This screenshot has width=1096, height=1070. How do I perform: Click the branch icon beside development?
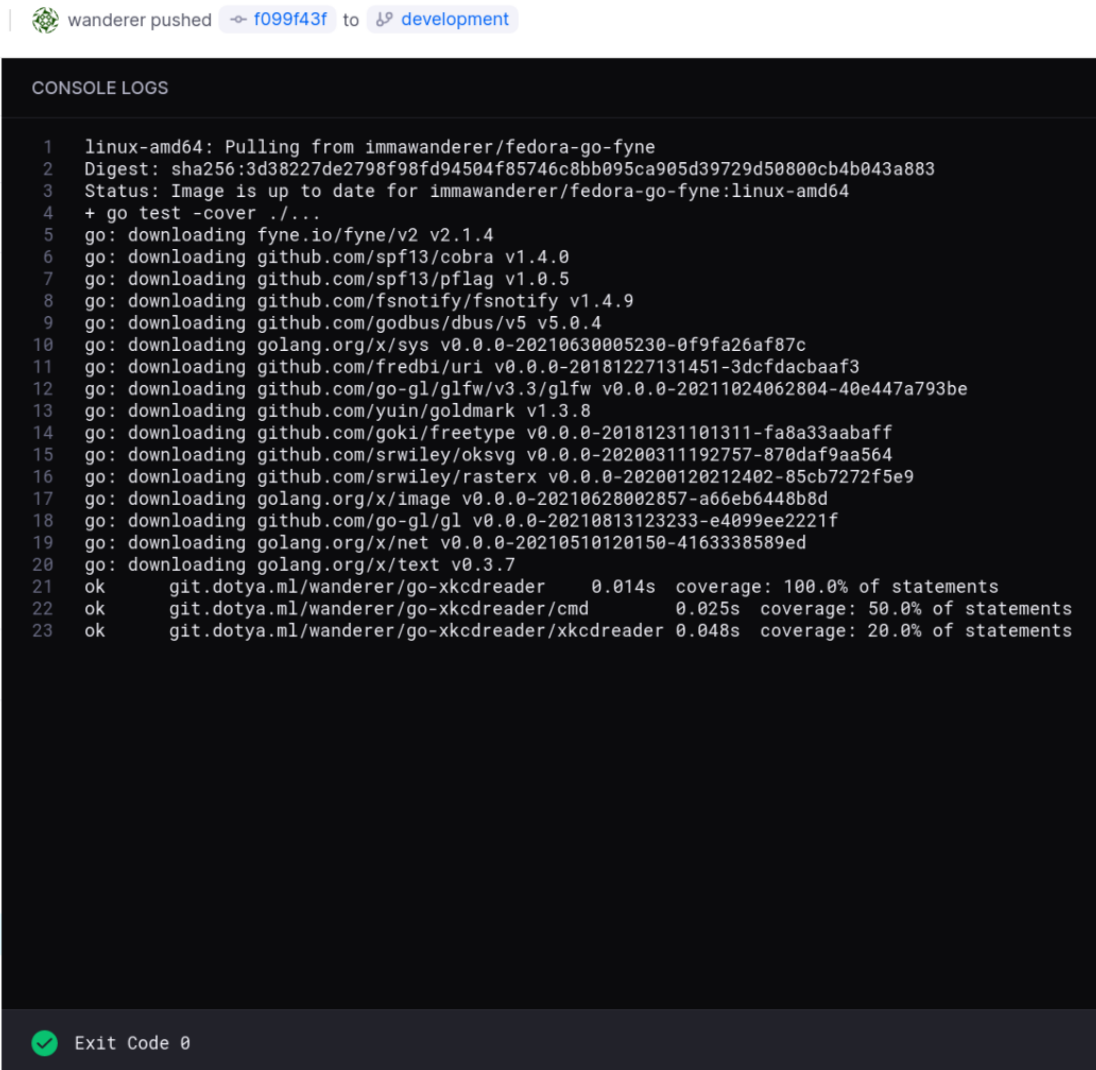384,20
